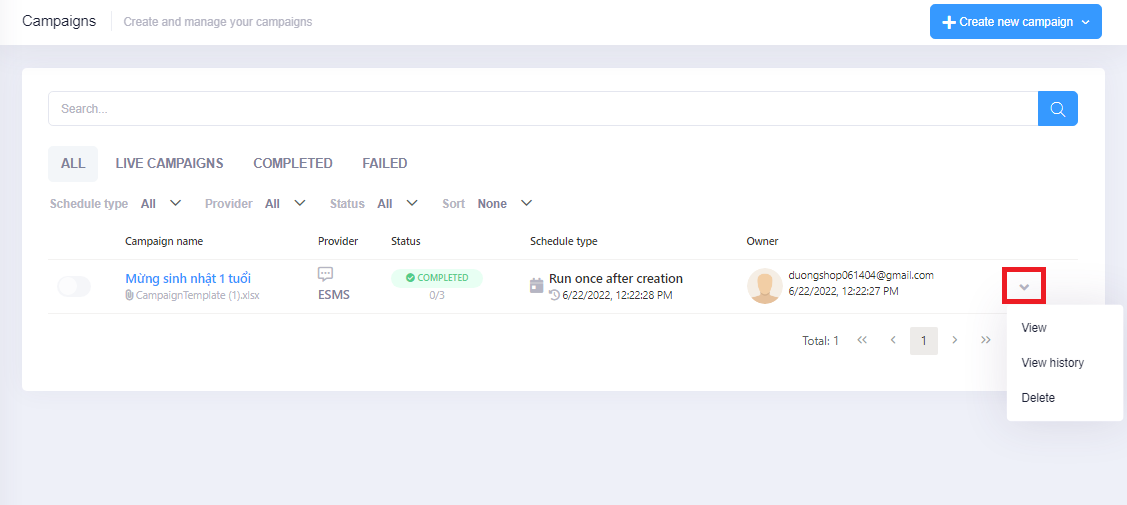Open the Mừng sinh nhật 1 tuổi campaign link

(x=188, y=278)
